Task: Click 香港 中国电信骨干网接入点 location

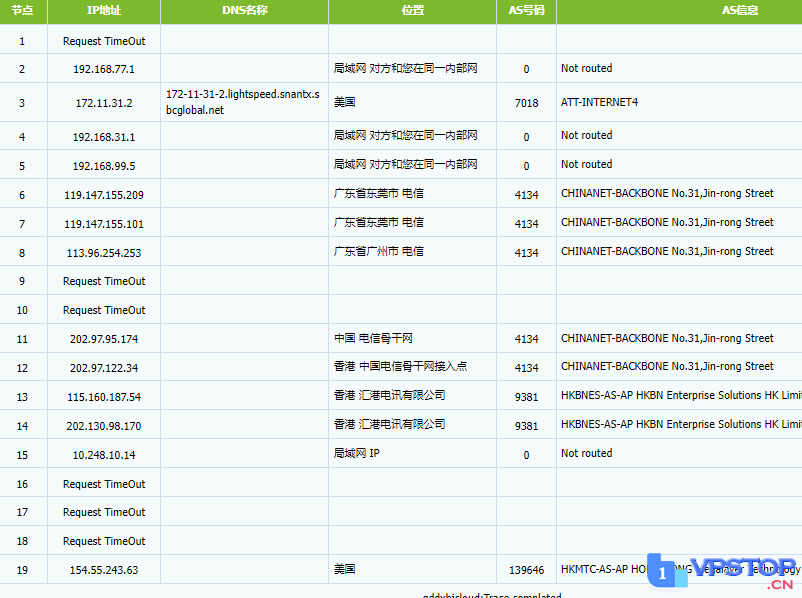Action: click(x=400, y=366)
